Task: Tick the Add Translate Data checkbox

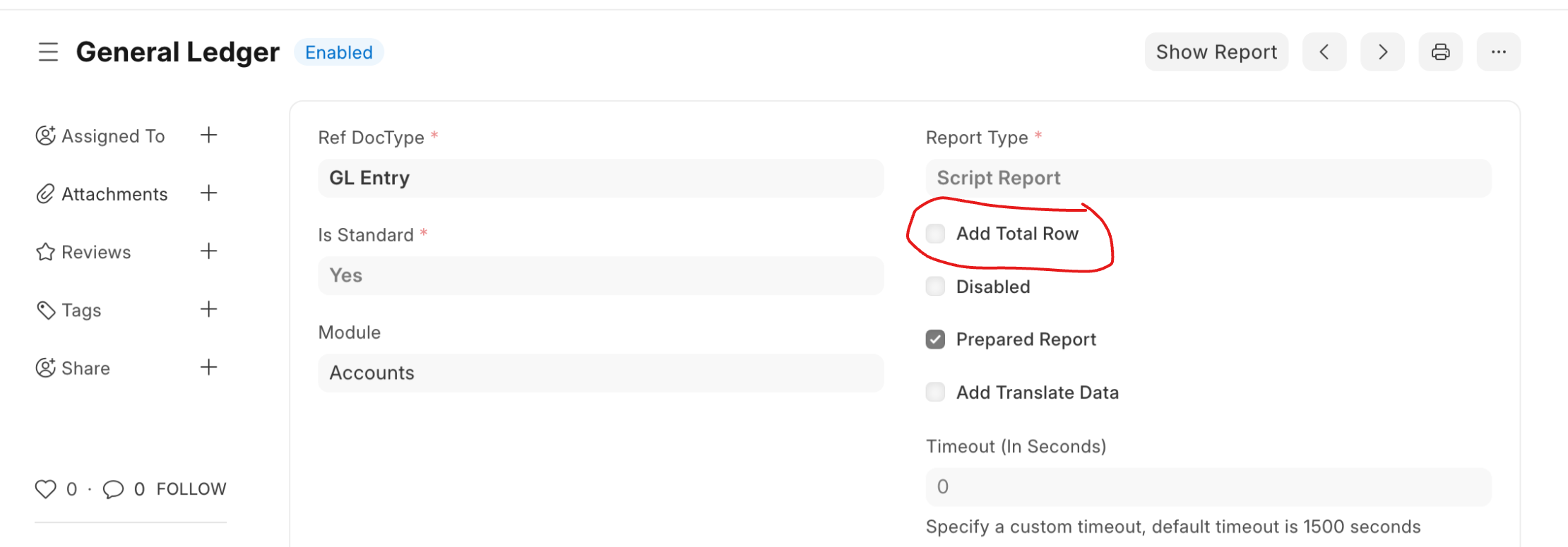Action: tap(935, 392)
